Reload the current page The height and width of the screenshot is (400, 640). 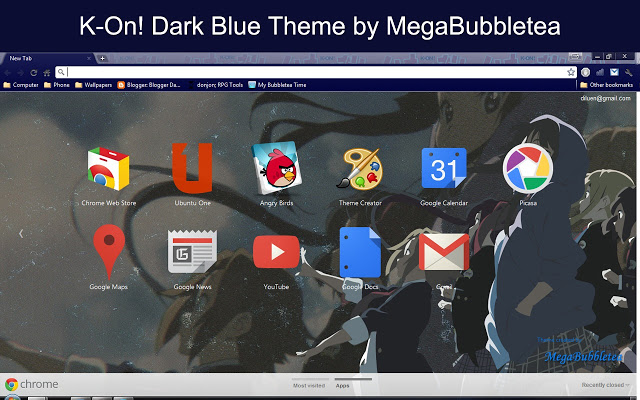[34, 73]
